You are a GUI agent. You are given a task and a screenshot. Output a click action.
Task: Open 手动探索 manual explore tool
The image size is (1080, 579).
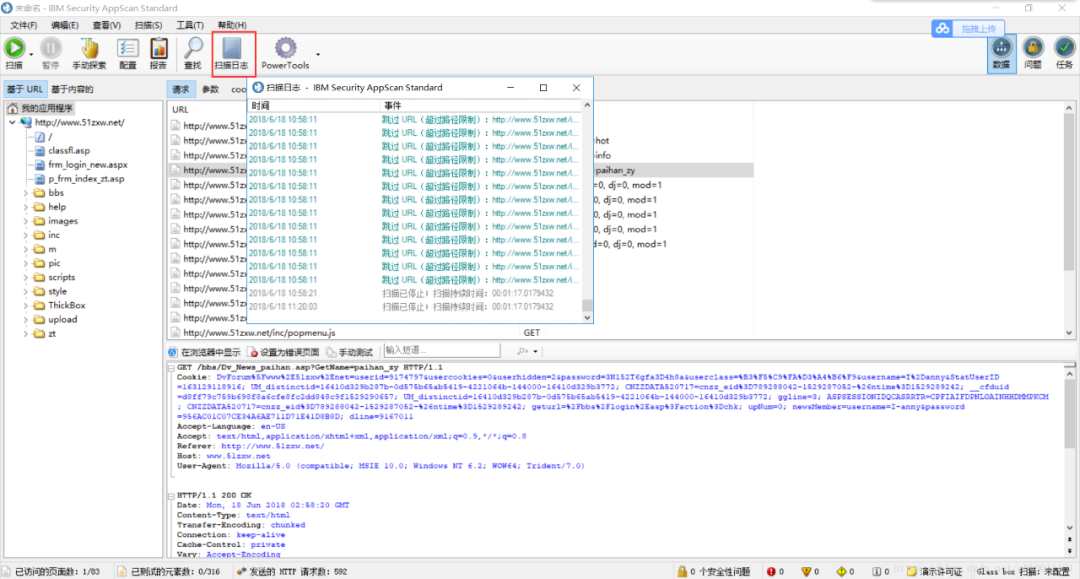tap(89, 54)
